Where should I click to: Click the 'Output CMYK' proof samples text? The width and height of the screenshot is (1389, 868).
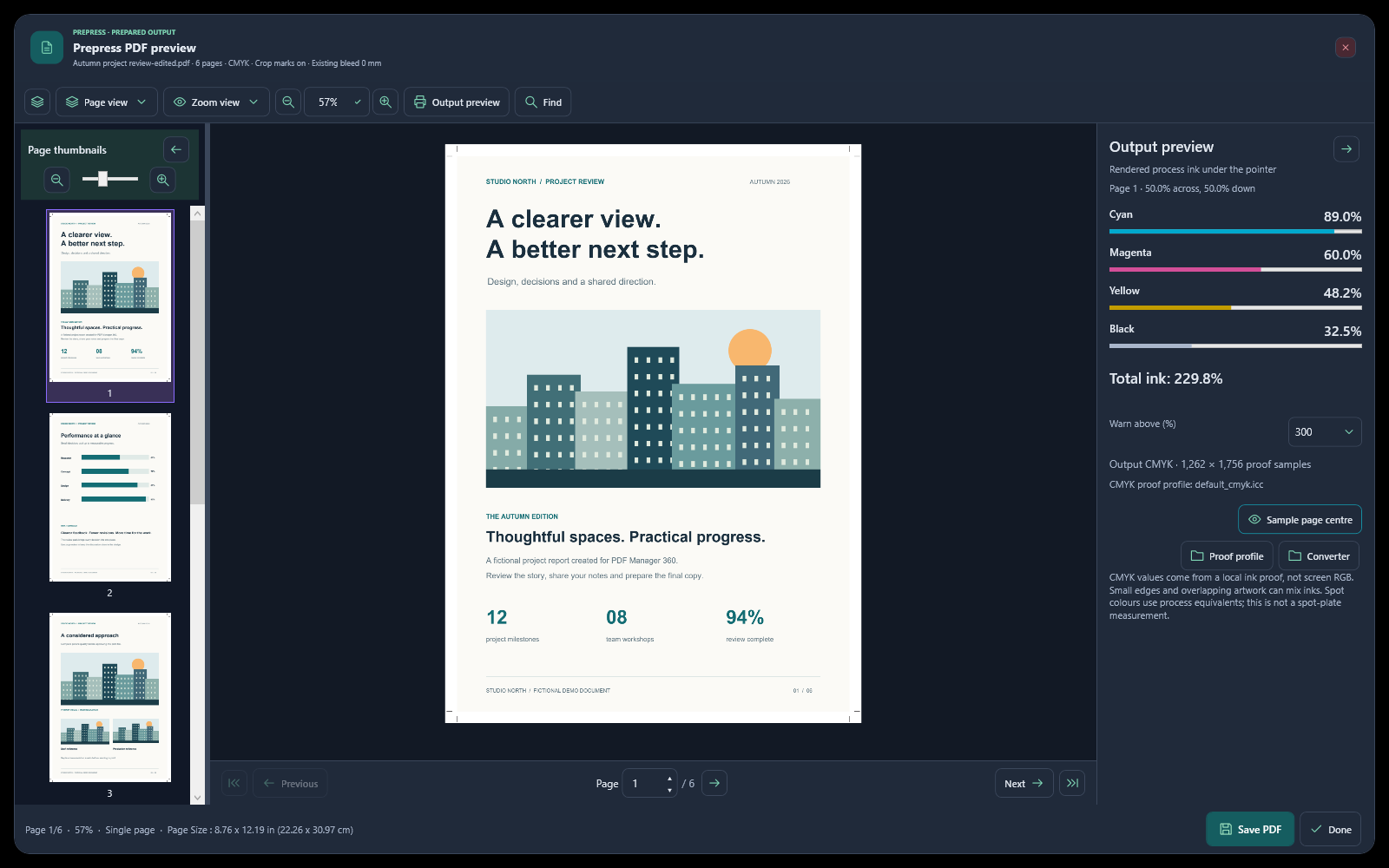click(x=1210, y=464)
